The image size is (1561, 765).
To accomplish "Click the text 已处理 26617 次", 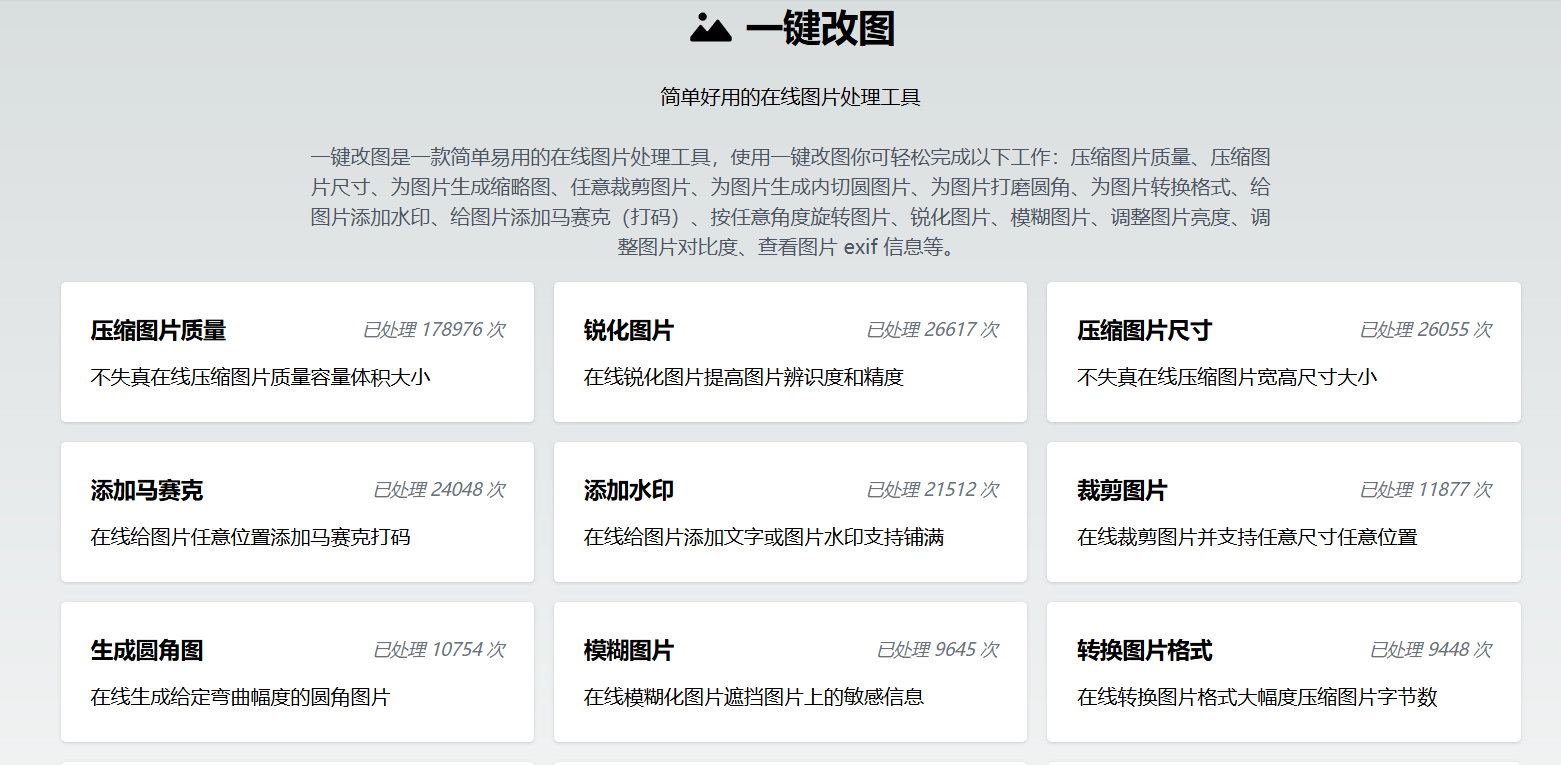I will (x=933, y=330).
